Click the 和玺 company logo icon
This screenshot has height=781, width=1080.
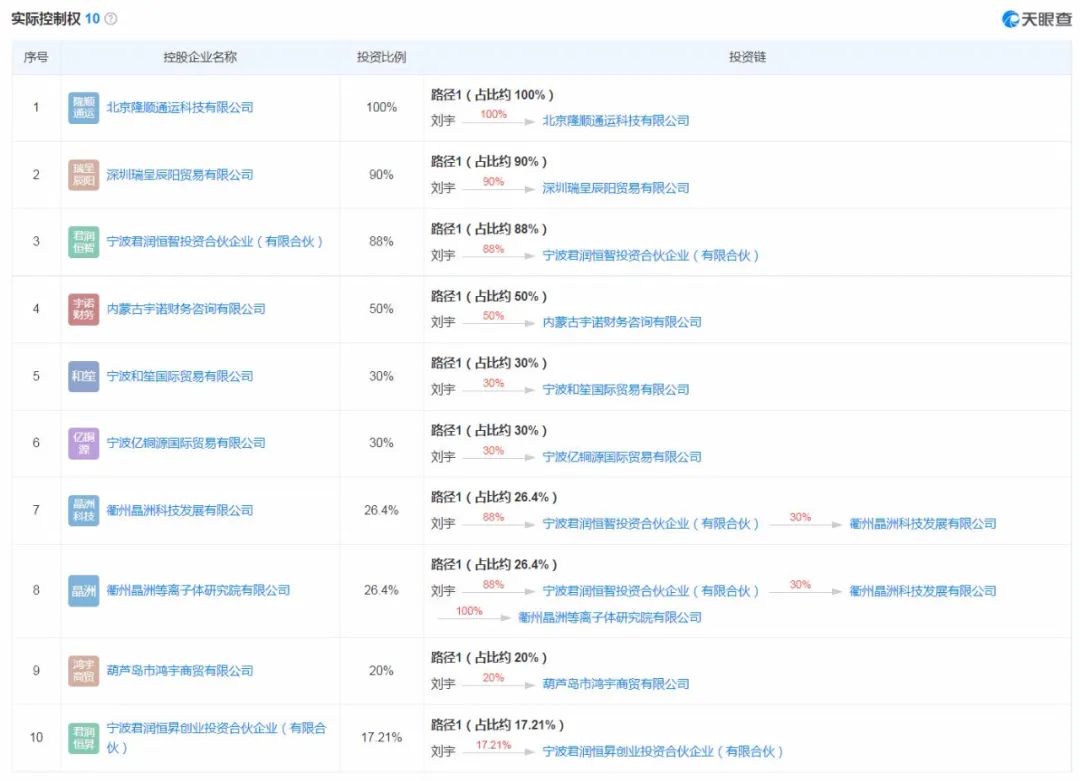[x=83, y=376]
